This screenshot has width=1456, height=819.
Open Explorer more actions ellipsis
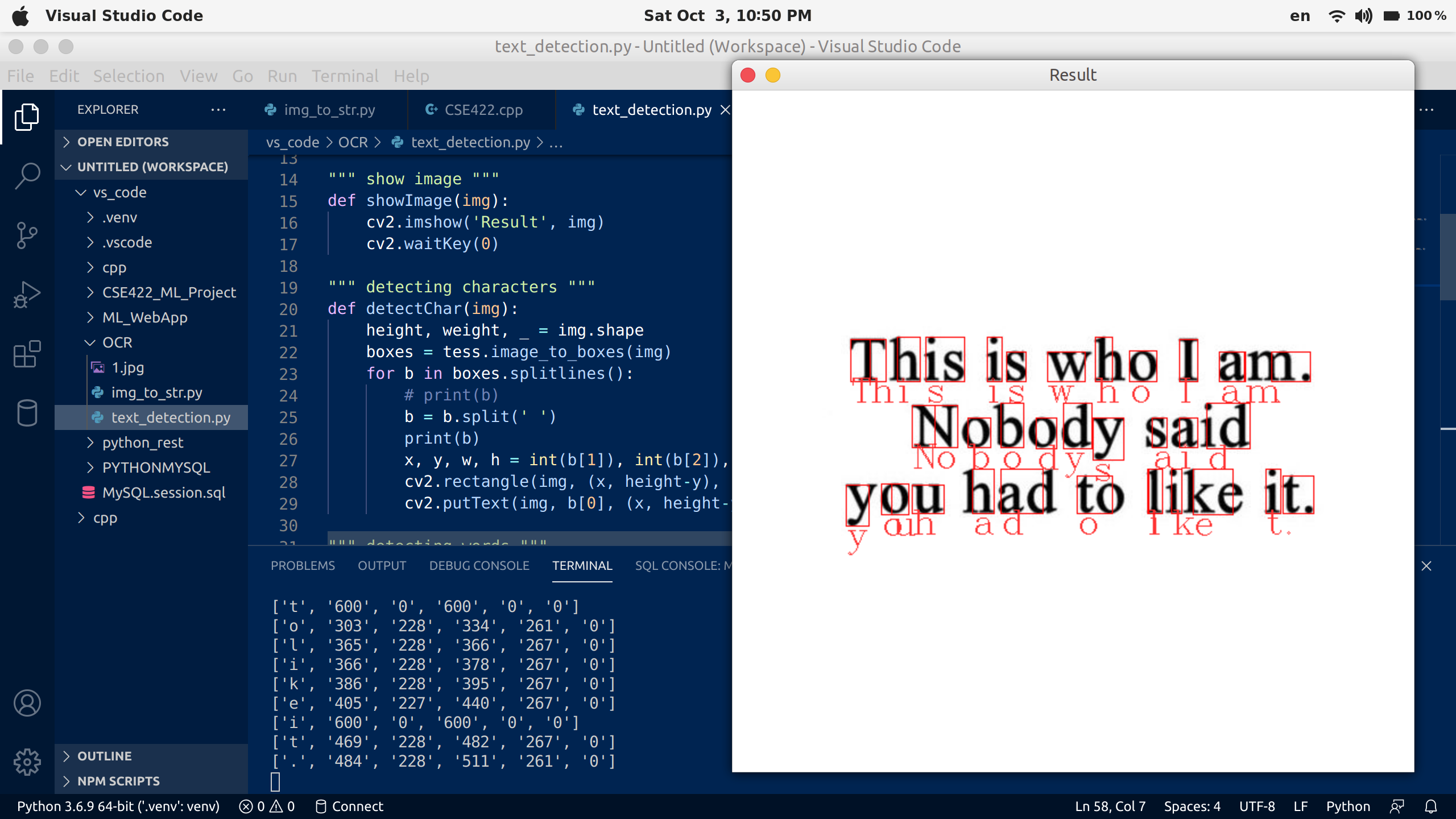(x=218, y=110)
